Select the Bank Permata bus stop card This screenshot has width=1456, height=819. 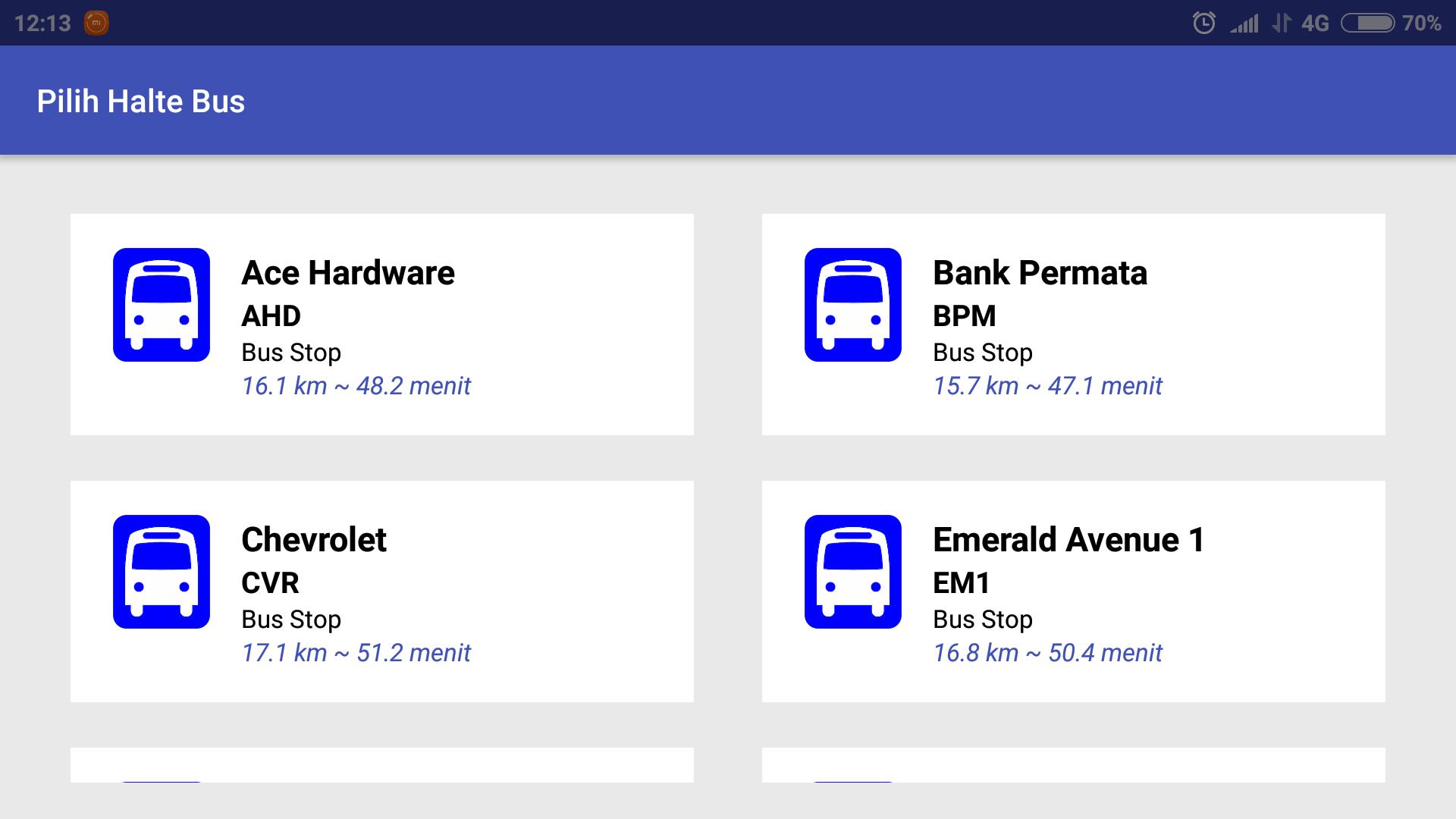tap(1074, 324)
